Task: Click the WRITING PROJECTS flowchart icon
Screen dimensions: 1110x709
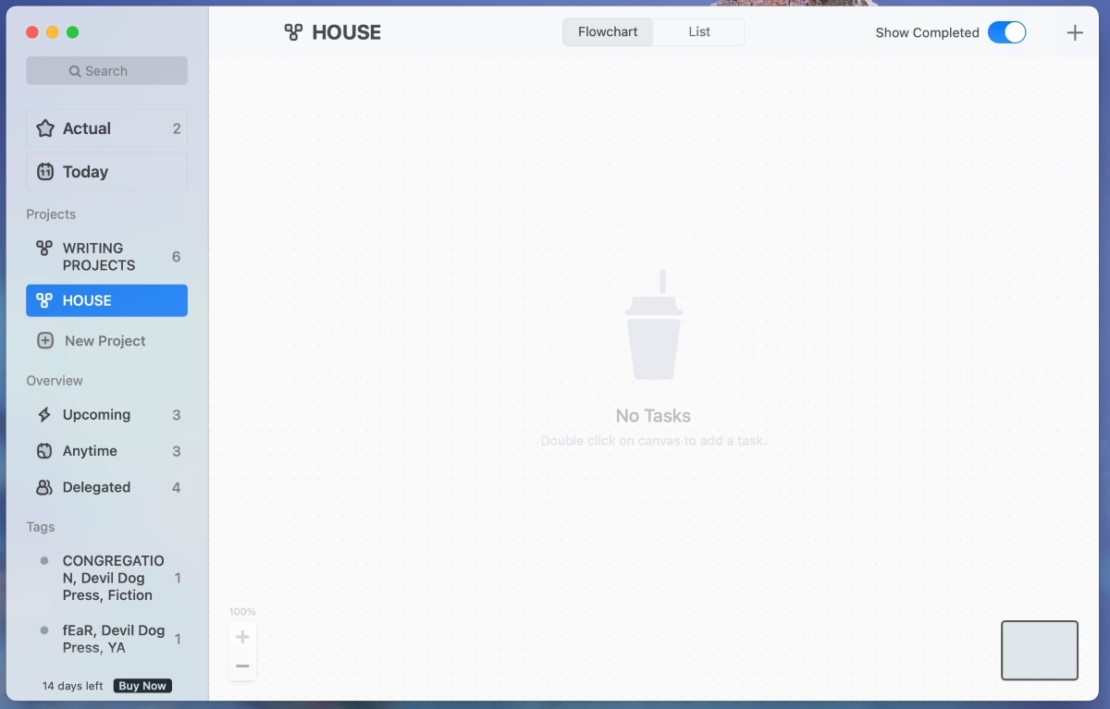Action: pos(43,248)
